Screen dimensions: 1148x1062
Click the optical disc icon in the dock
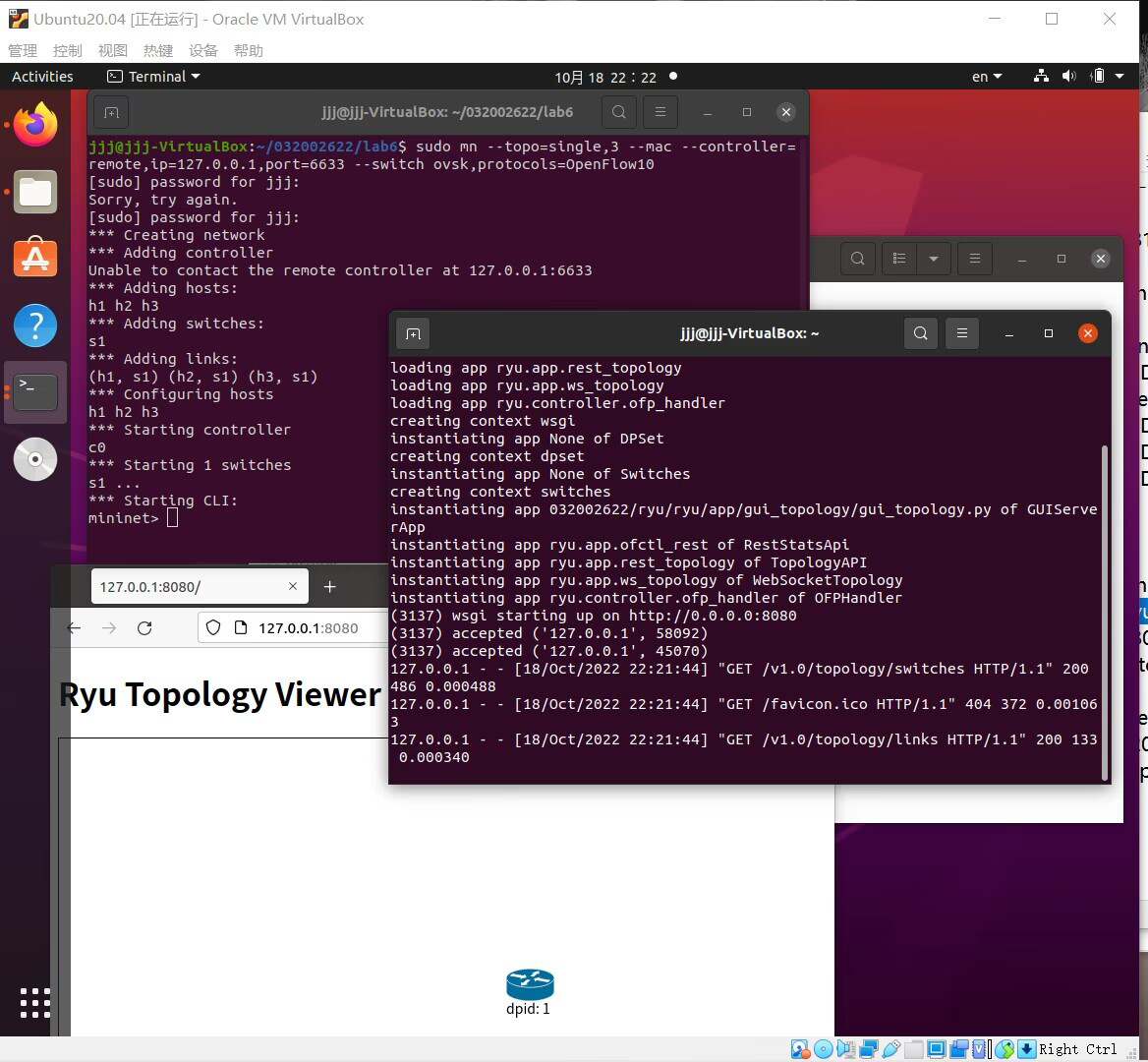(35, 459)
